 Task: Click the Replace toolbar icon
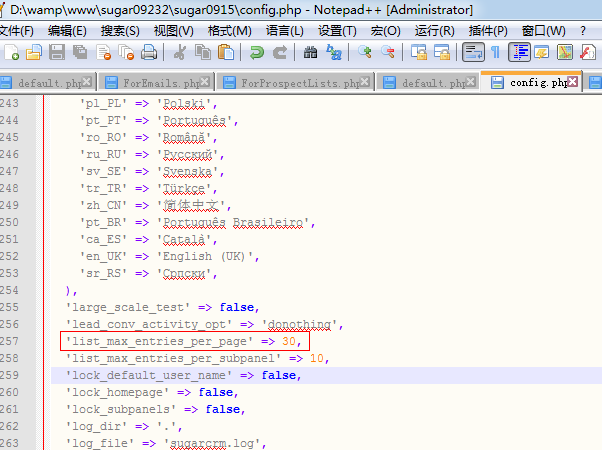tap(334, 52)
